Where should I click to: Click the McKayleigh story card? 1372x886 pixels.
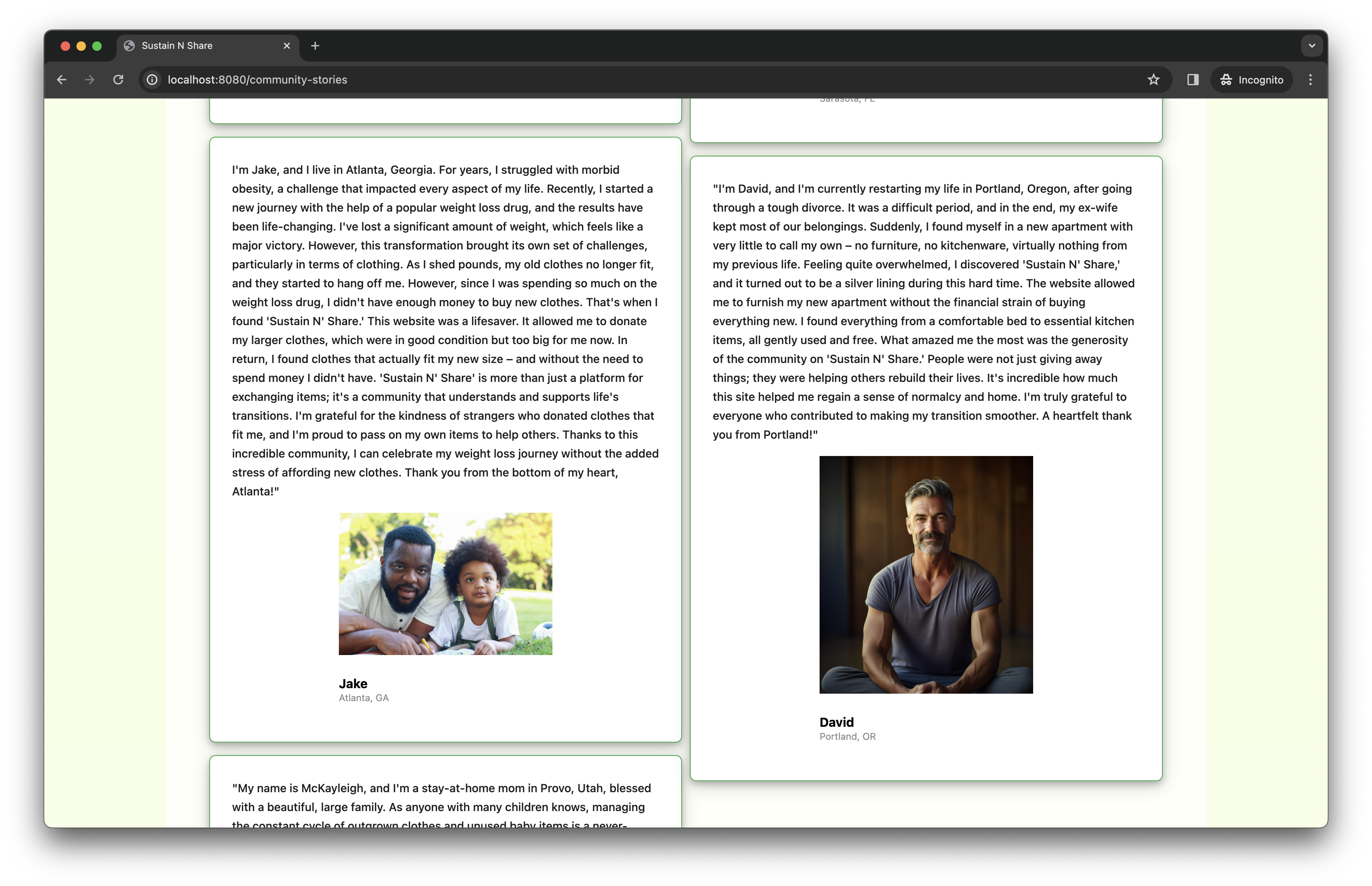[445, 797]
